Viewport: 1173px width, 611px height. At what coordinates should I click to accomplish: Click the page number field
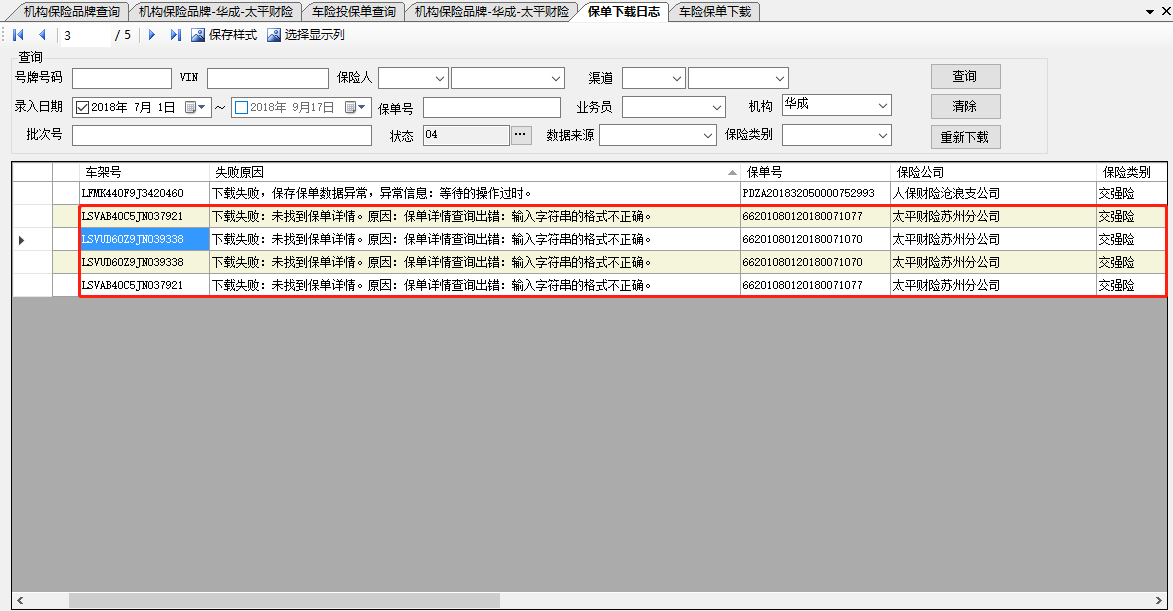86,35
